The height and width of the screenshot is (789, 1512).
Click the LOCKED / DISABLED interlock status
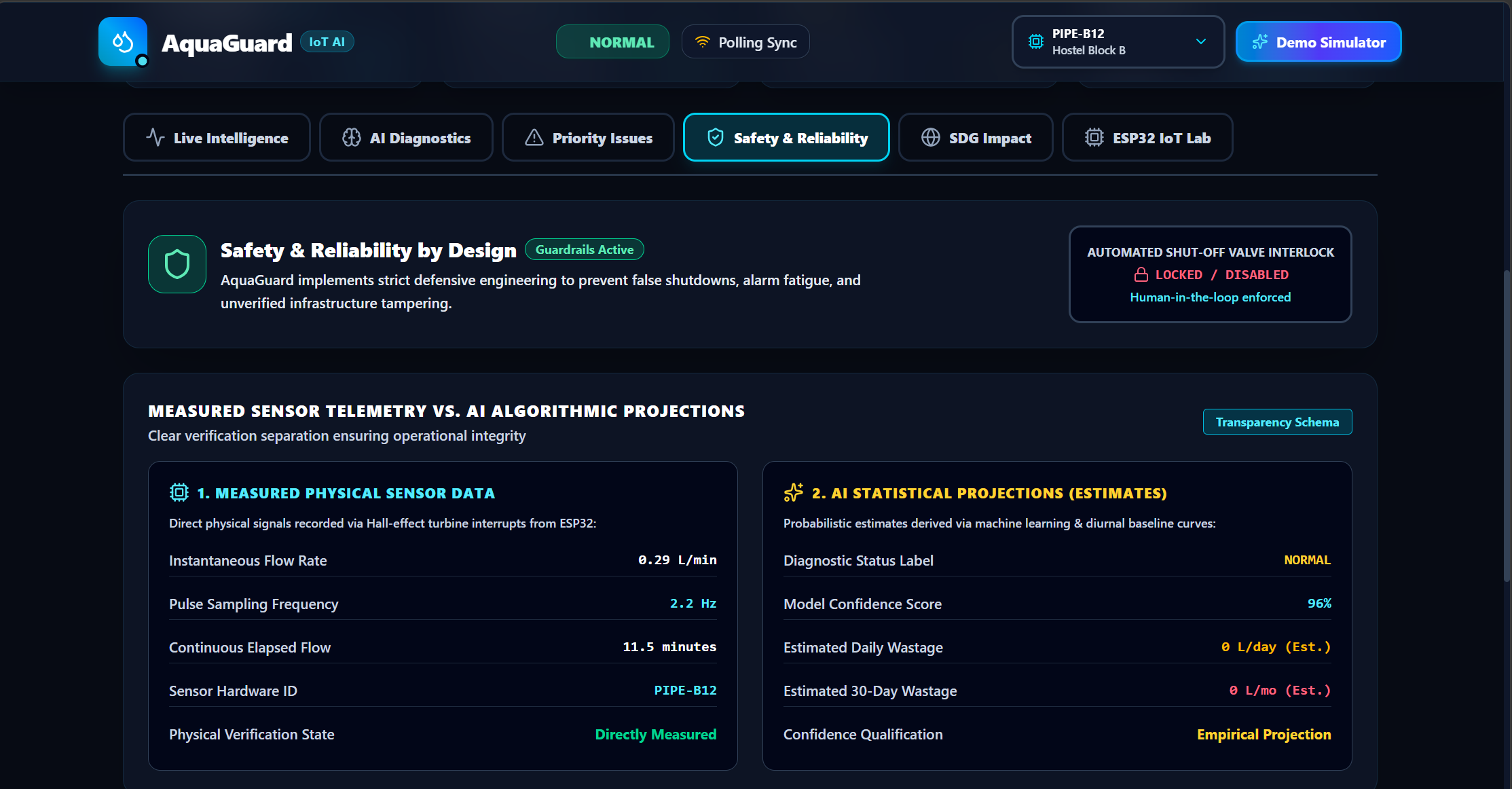point(1211,274)
